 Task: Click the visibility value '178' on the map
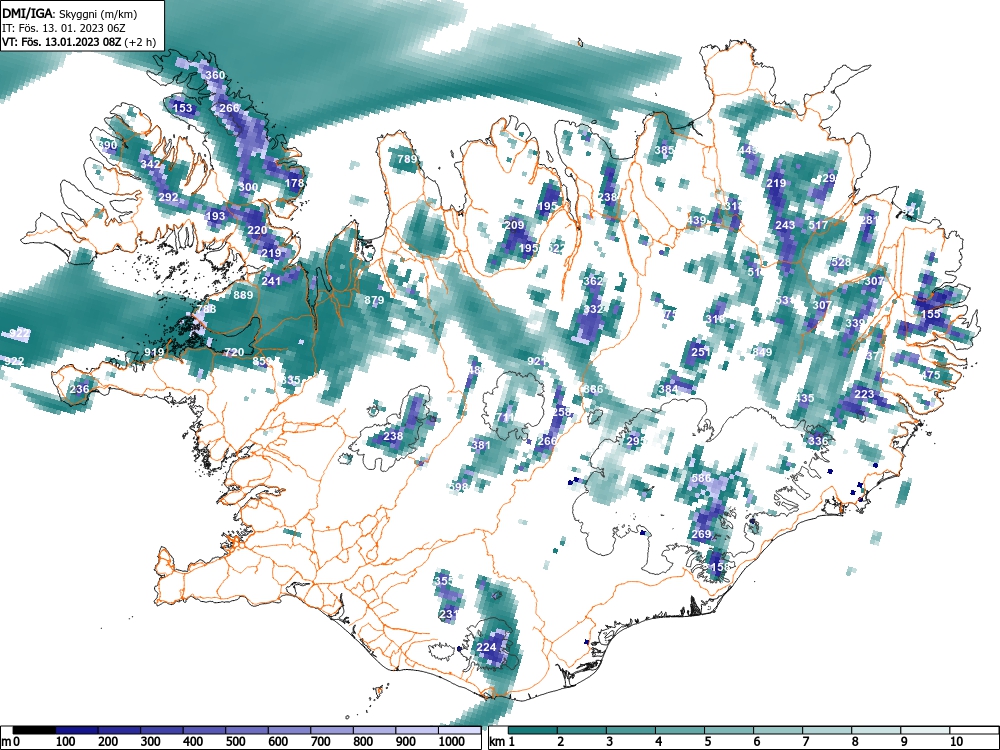295,184
